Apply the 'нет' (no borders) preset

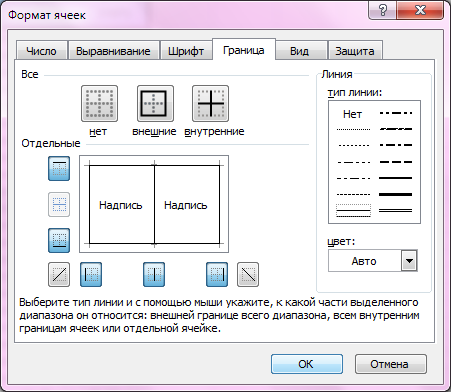coord(99,103)
